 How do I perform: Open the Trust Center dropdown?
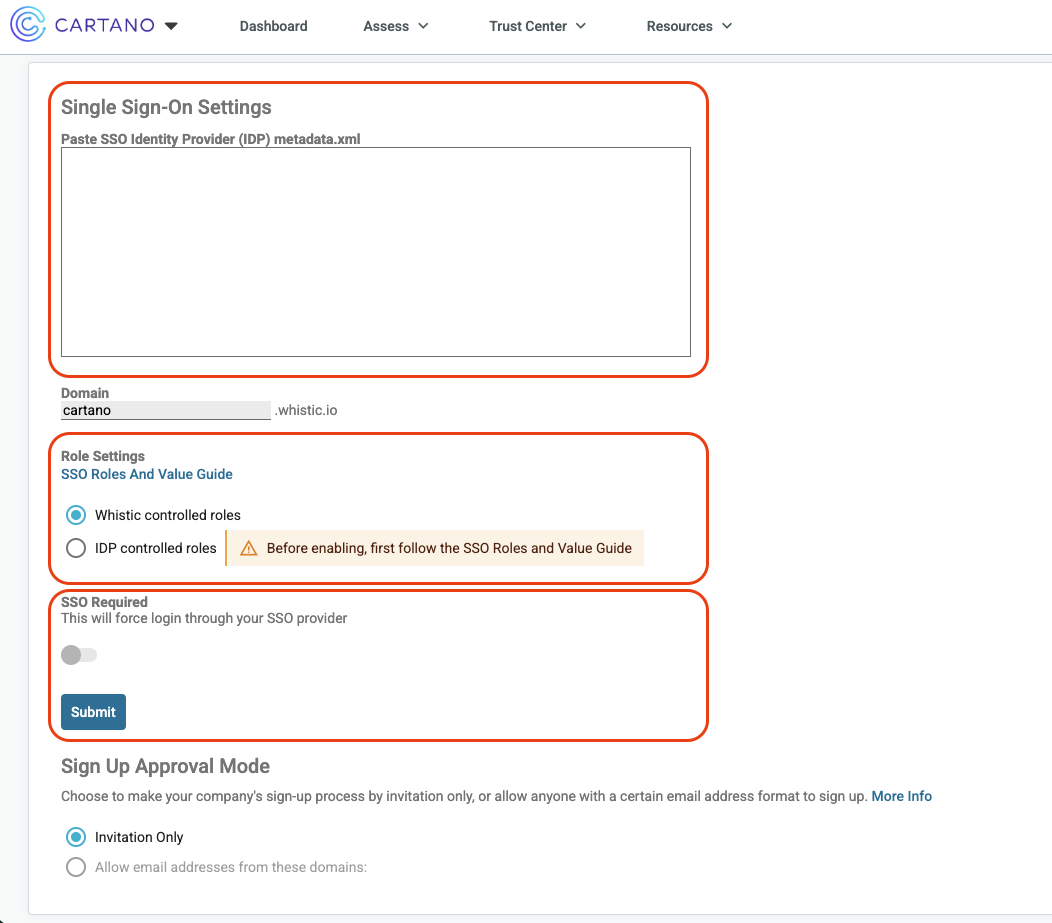click(x=537, y=26)
